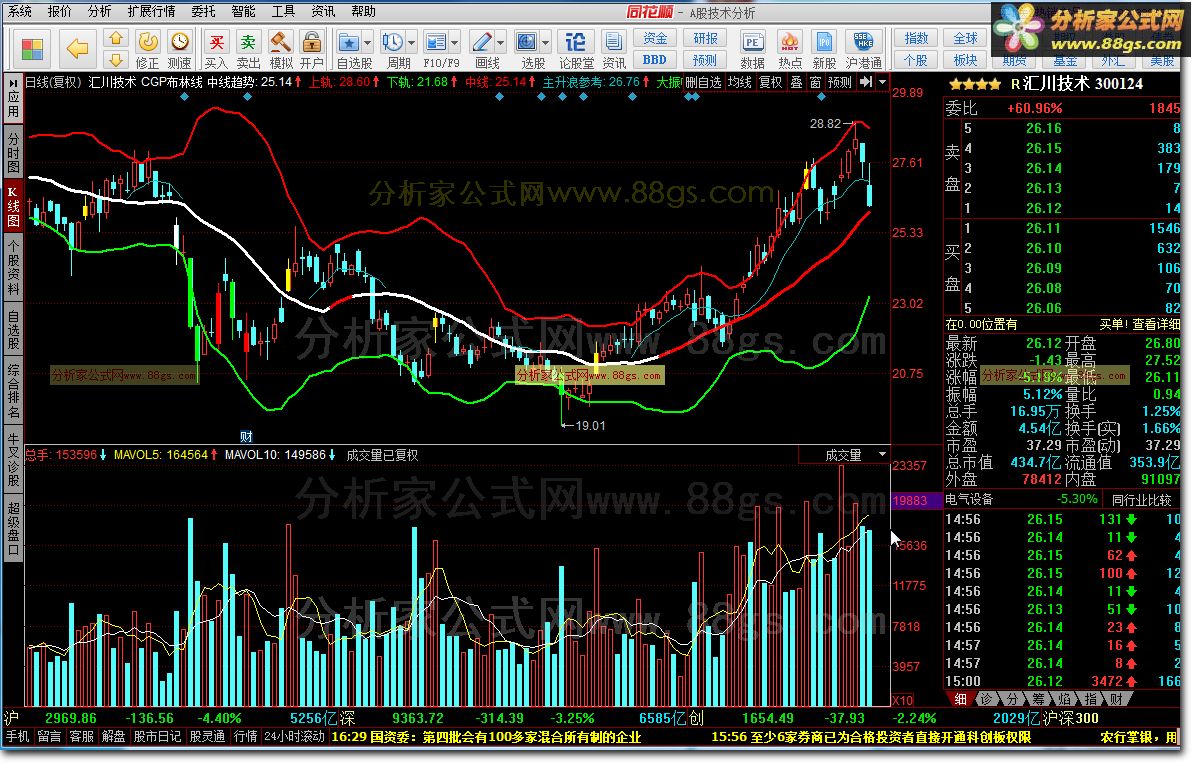Expand the 自选股 dropdown arrow
This screenshot has height=763, width=1193.
367,43
